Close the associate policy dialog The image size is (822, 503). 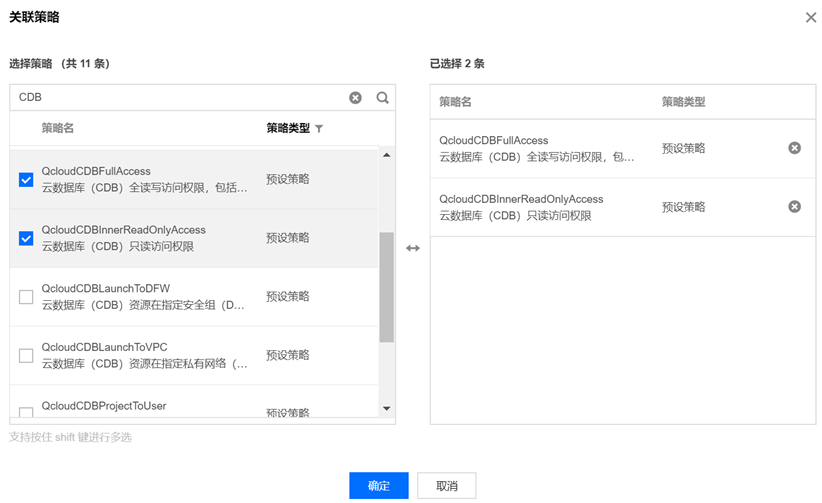811,17
